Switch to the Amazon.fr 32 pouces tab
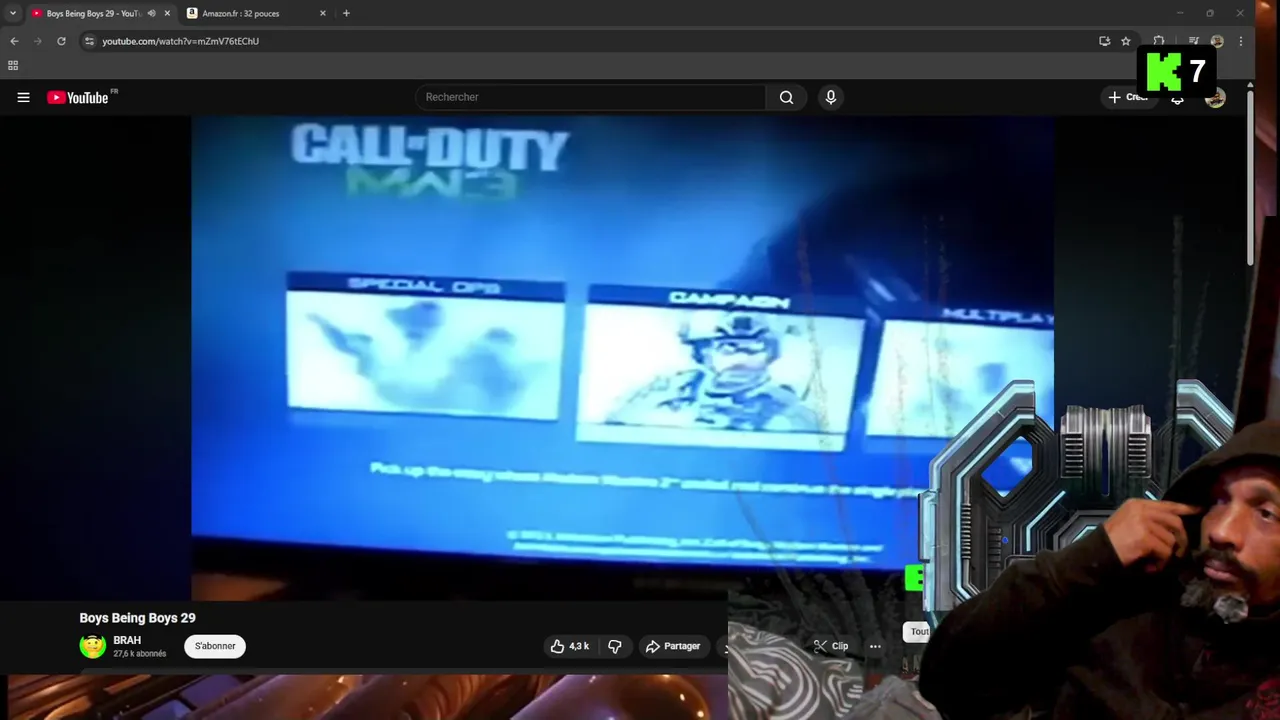The height and width of the screenshot is (720, 1280). (x=256, y=13)
